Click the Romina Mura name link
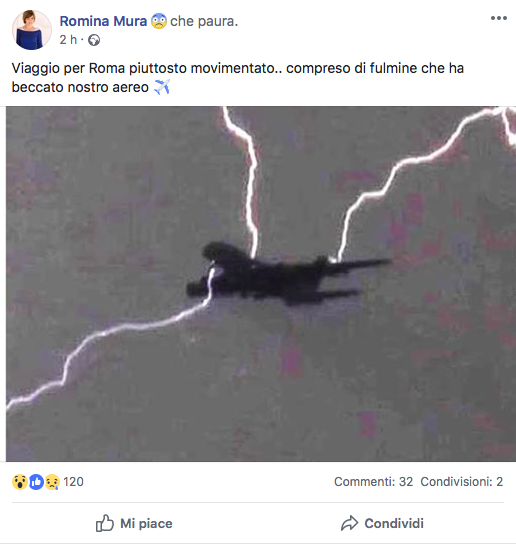 point(103,21)
